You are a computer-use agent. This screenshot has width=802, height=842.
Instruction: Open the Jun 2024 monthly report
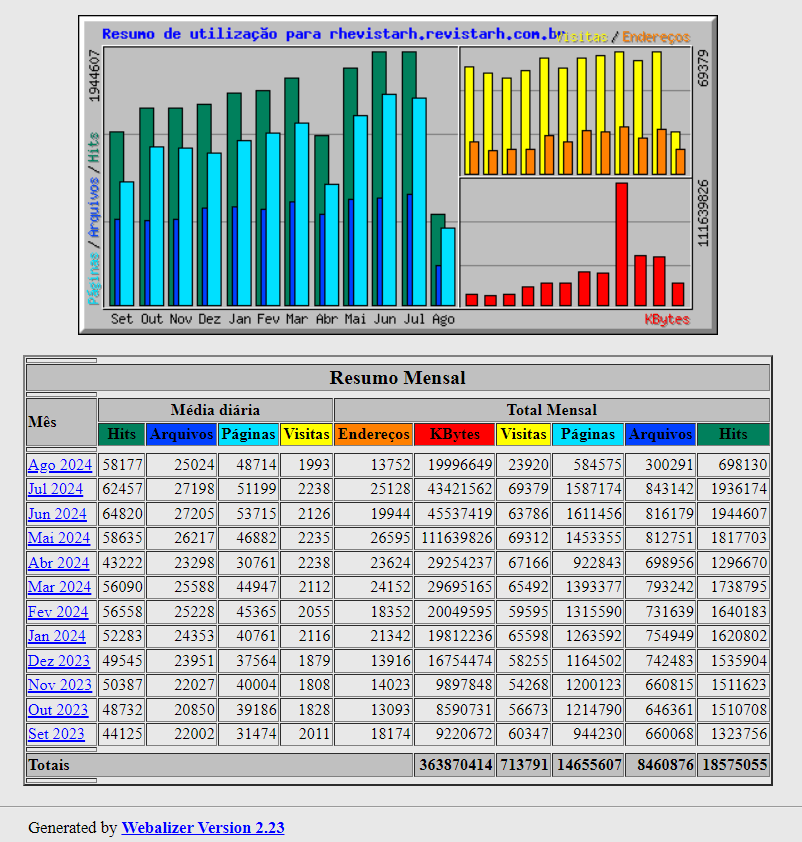57,514
